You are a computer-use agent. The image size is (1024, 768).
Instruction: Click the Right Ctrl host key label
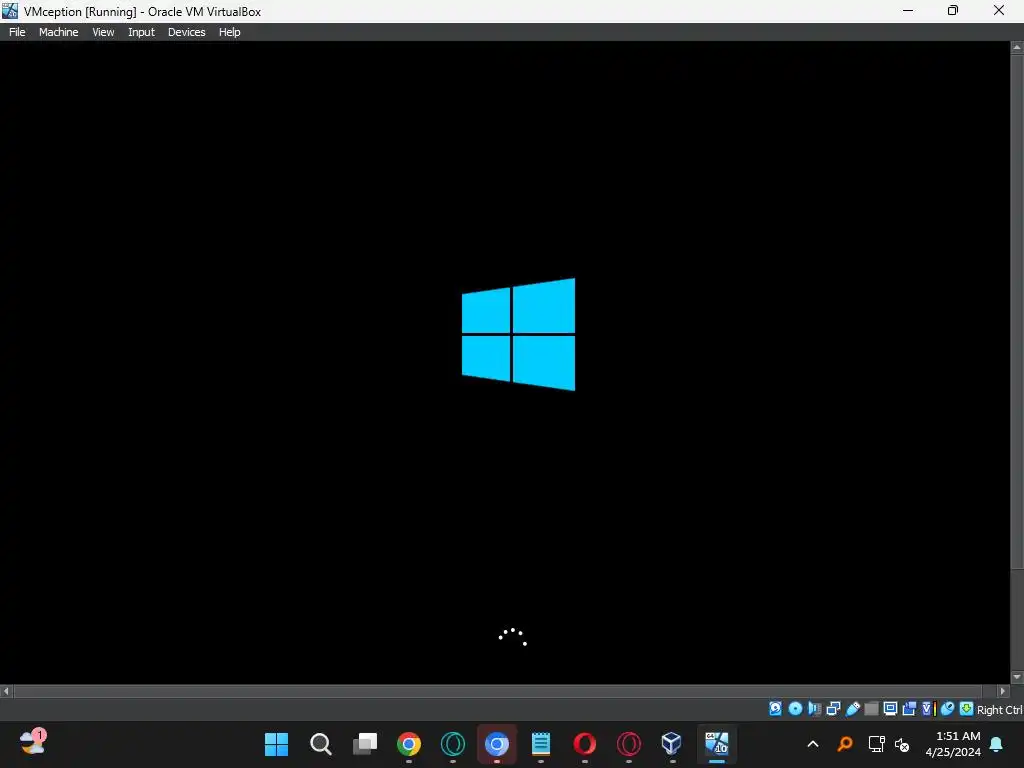[999, 710]
